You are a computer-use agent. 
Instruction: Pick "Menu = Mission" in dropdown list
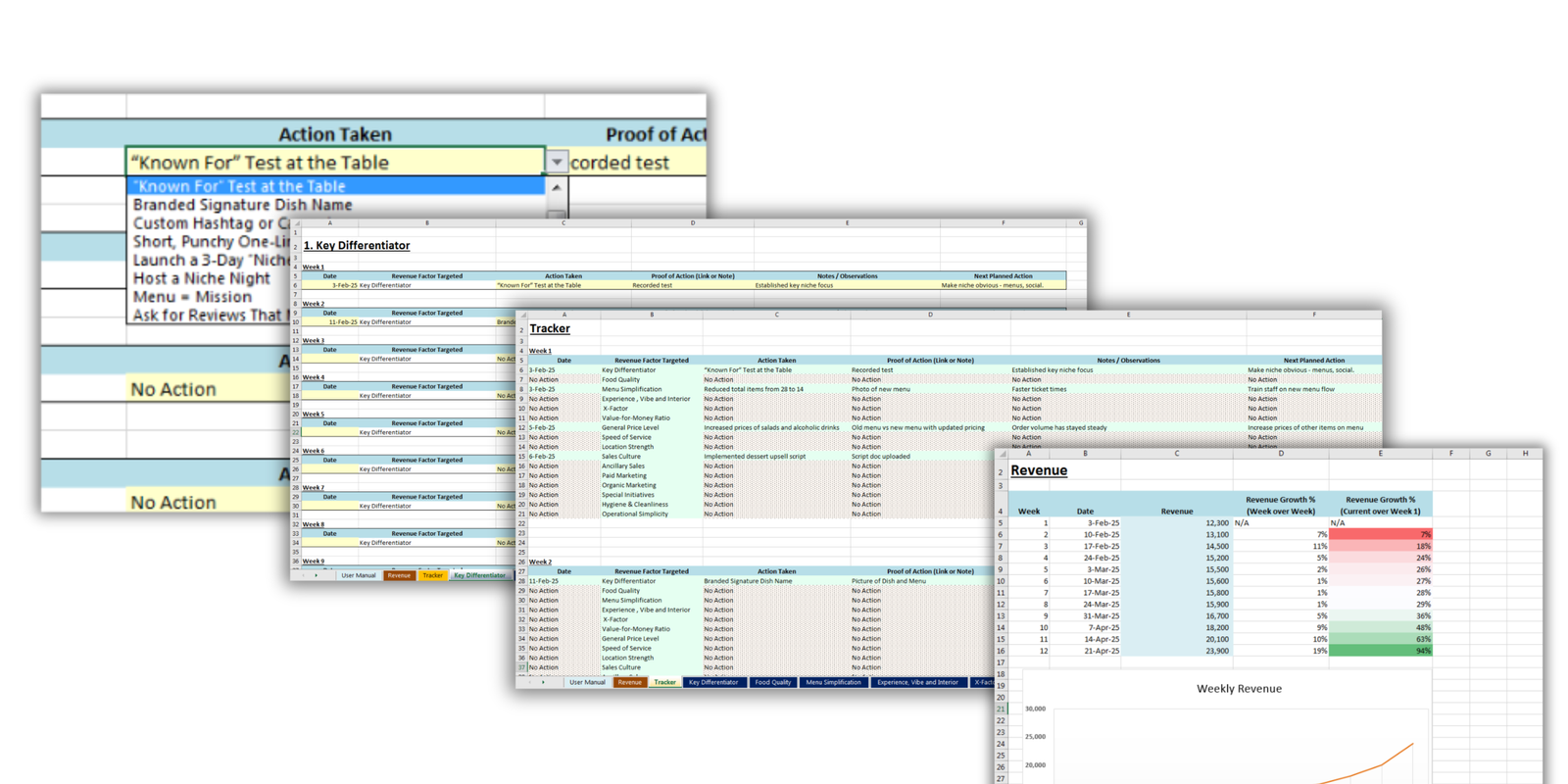click(x=192, y=297)
